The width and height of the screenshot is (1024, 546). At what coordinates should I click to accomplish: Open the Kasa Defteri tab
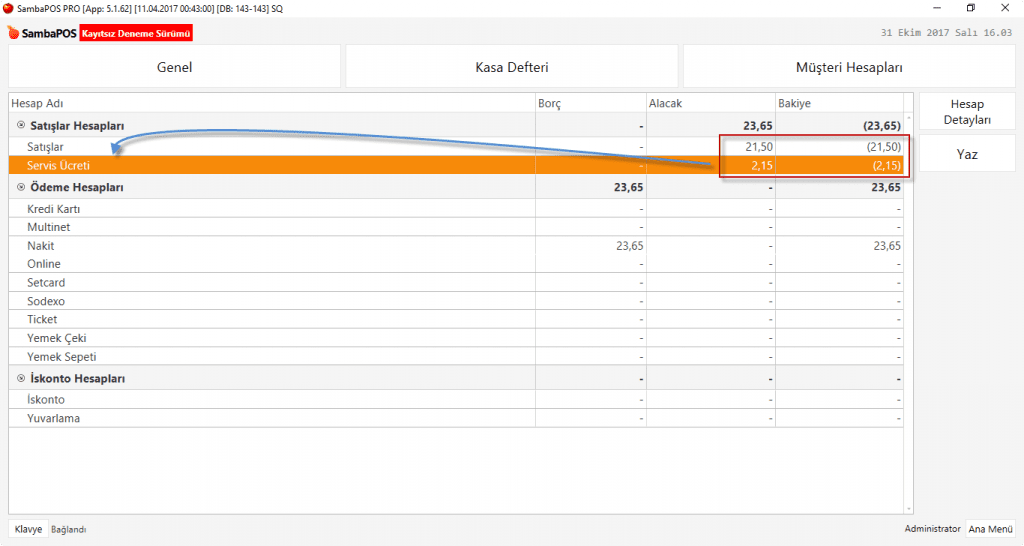point(511,68)
